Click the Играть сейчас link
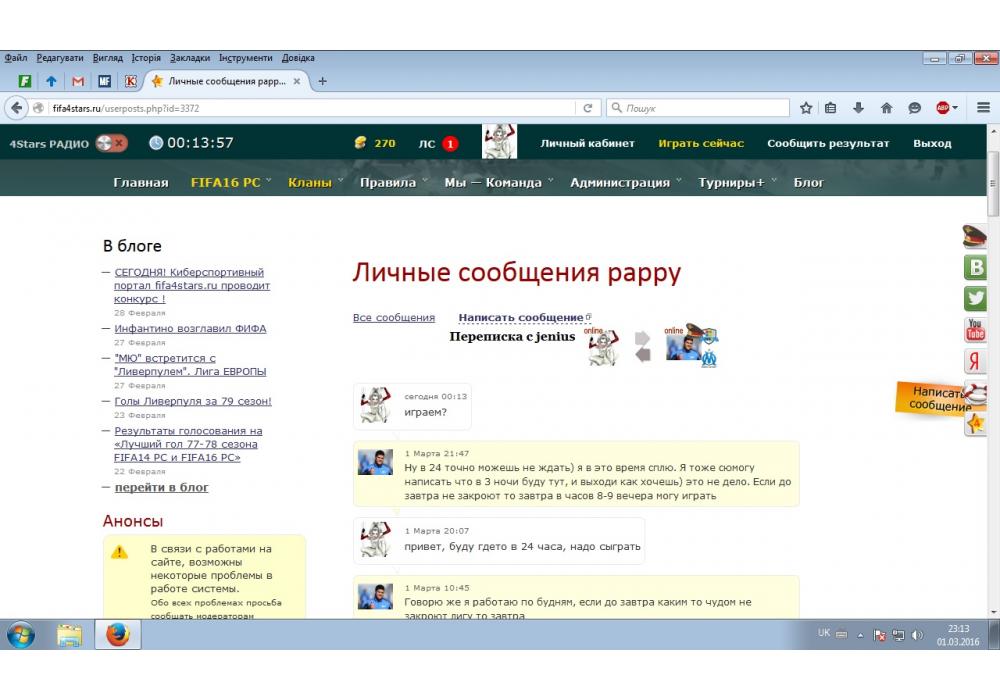The width and height of the screenshot is (1000, 700). coord(701,143)
